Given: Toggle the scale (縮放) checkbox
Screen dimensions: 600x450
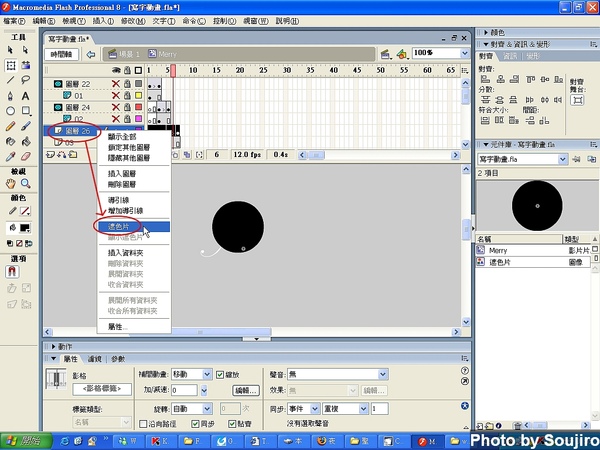Looking at the screenshot, I should coord(220,375).
